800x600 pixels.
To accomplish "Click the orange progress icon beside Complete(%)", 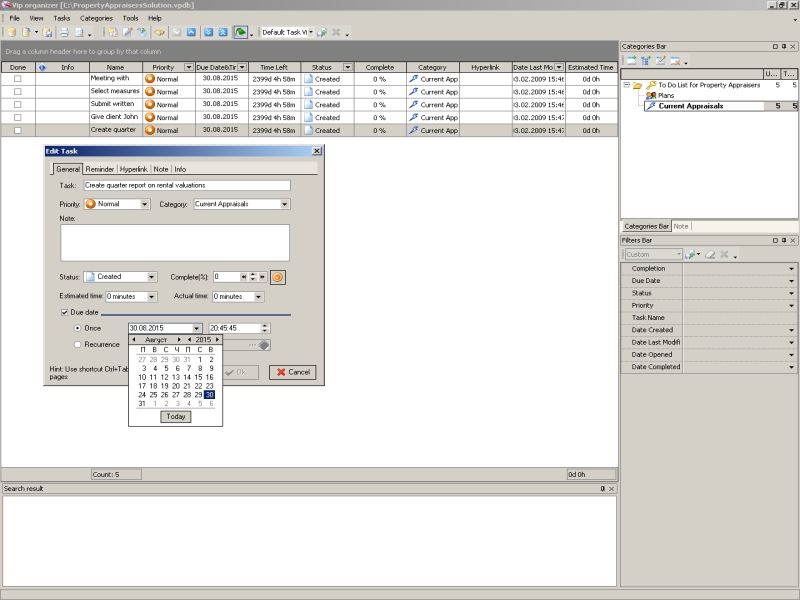I will (x=279, y=277).
